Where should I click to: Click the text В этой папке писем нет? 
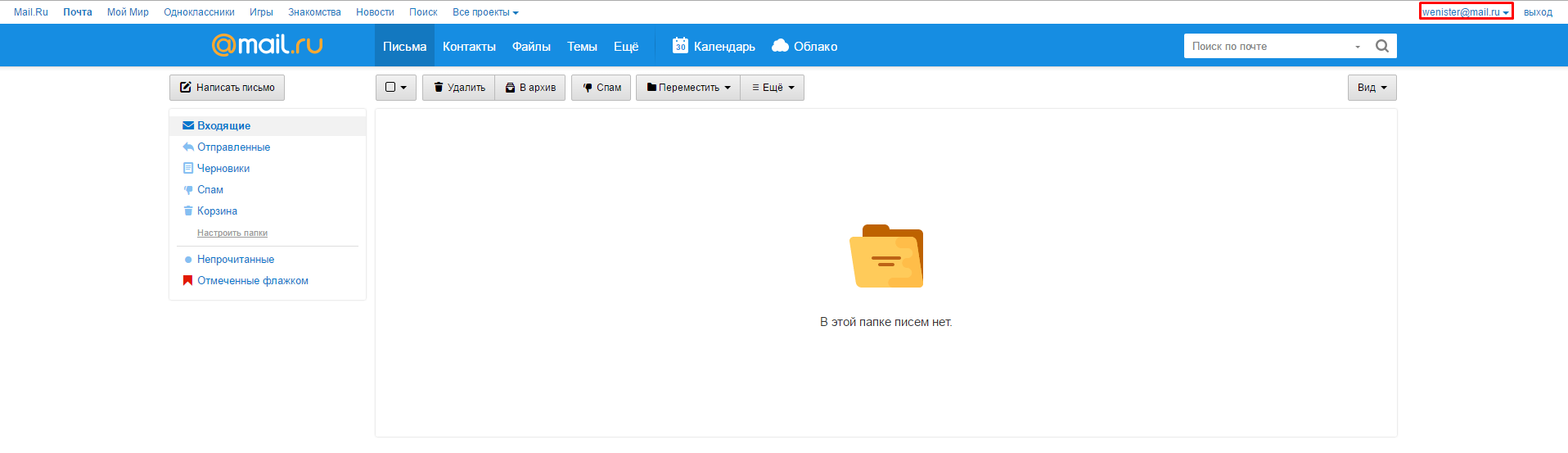tap(886, 322)
